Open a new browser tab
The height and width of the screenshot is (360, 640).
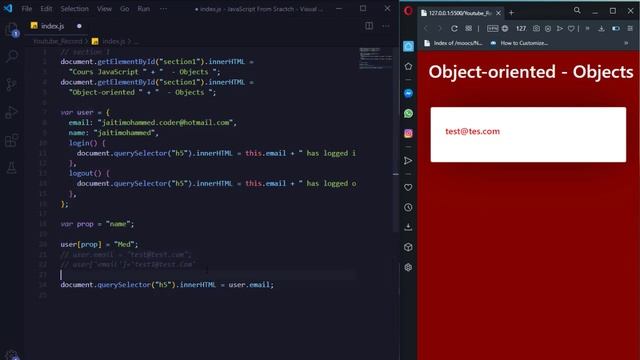point(511,13)
